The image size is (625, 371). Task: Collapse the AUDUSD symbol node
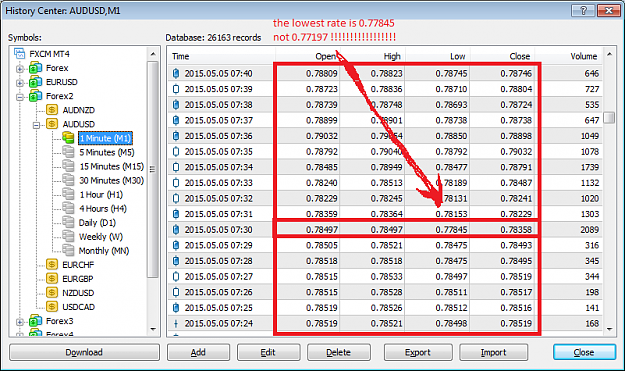click(36, 125)
